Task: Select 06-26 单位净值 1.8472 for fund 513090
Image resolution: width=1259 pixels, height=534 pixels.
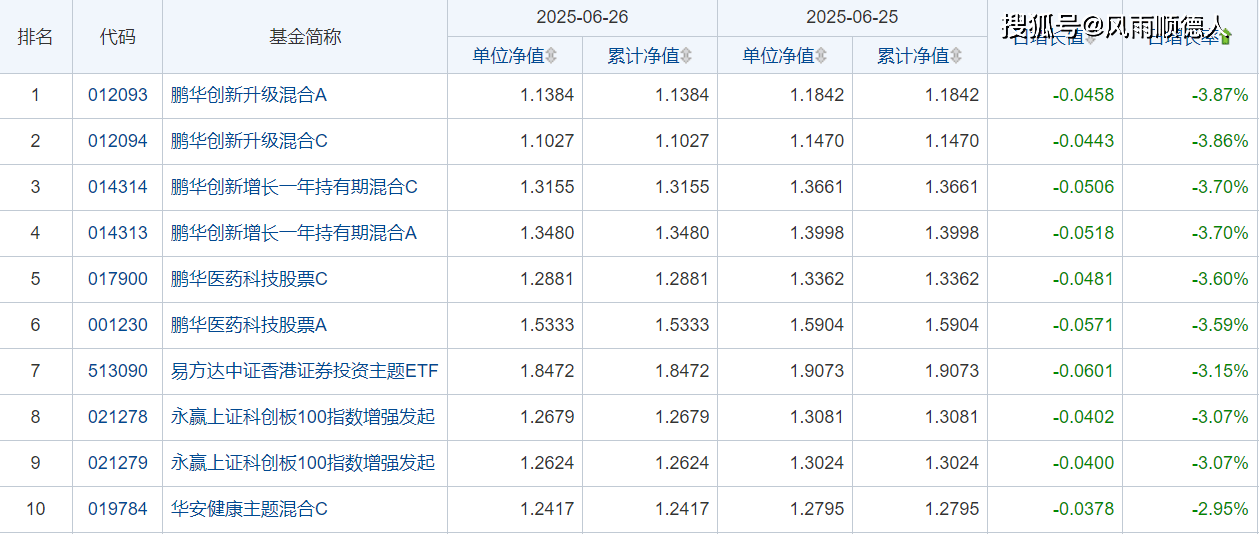Action: 547,371
